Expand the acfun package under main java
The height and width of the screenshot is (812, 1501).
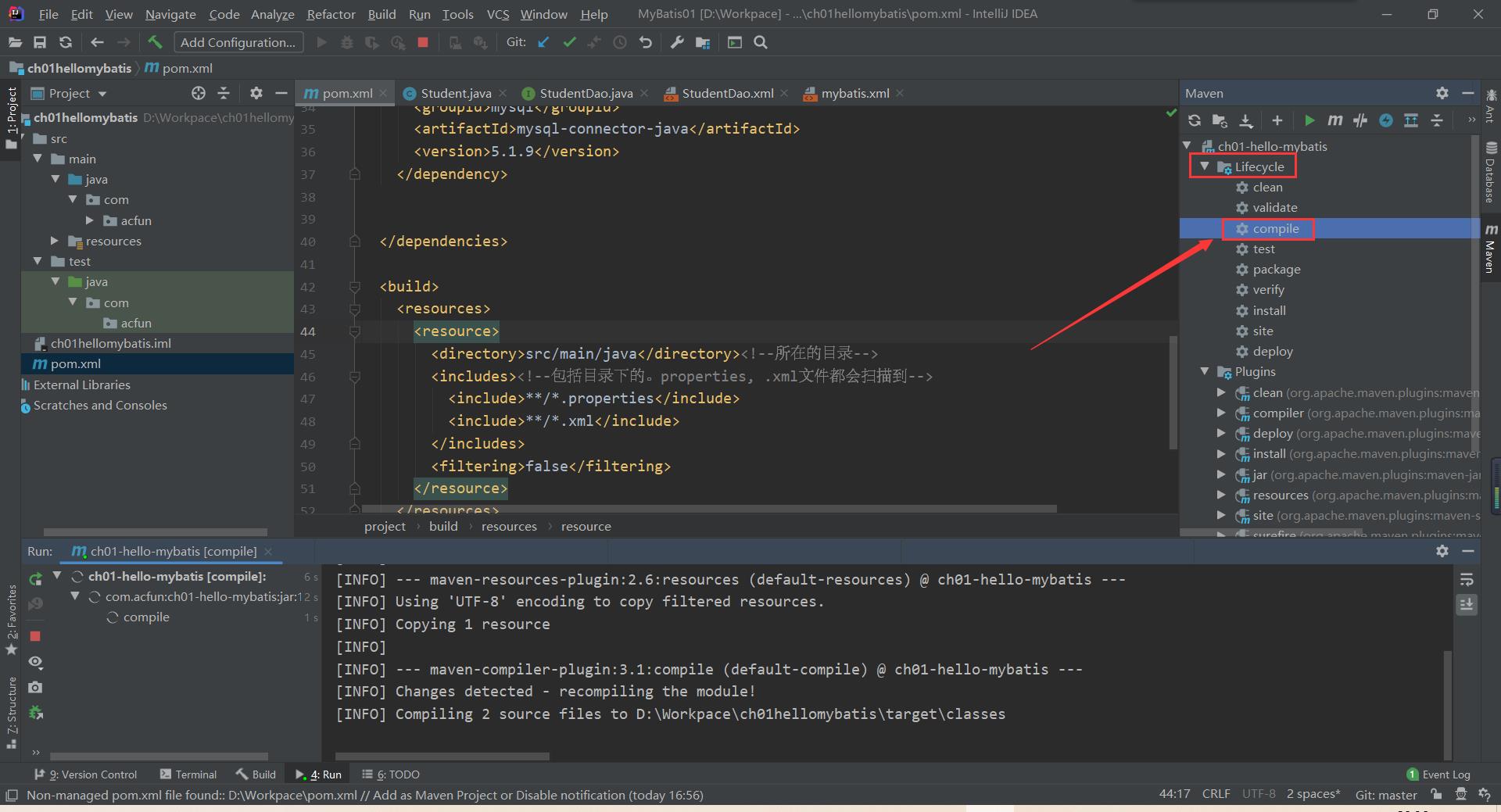point(89,220)
